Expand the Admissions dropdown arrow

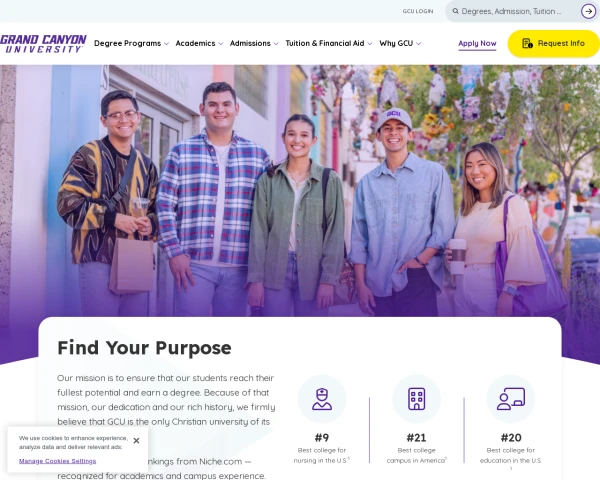[x=276, y=44]
